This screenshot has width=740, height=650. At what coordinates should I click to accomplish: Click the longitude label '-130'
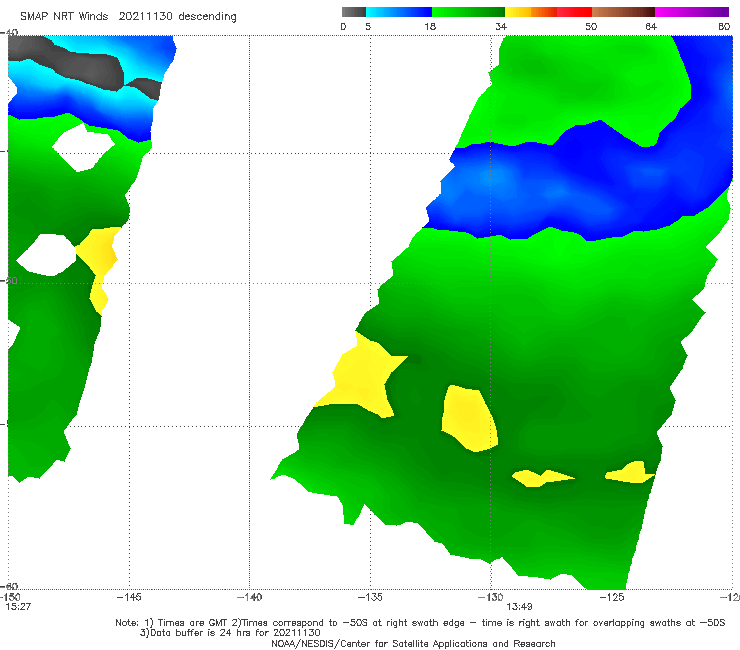point(491,597)
